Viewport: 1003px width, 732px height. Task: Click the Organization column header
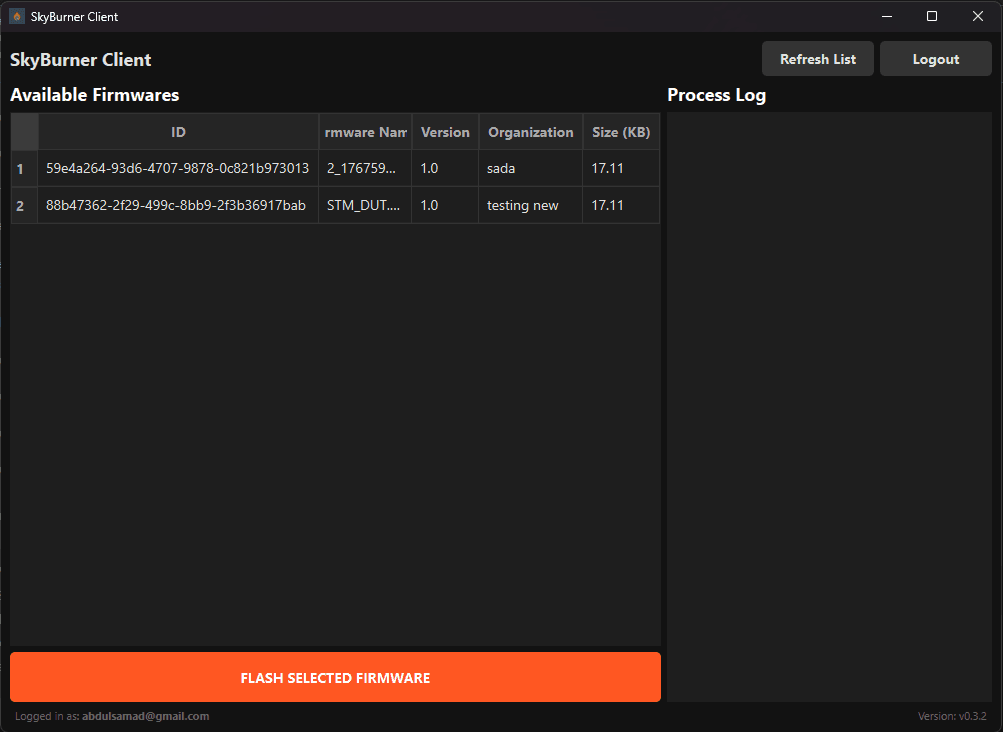(530, 131)
